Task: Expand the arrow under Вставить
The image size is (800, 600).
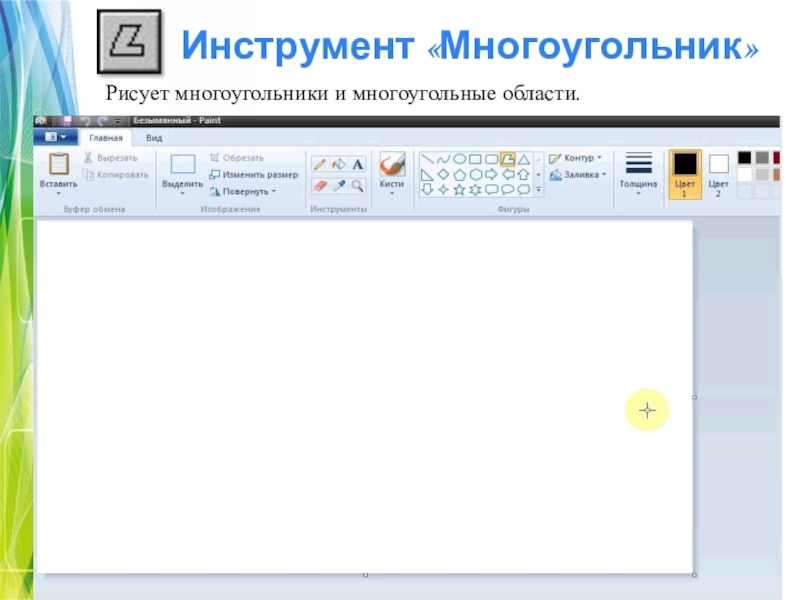Action: click(58, 193)
